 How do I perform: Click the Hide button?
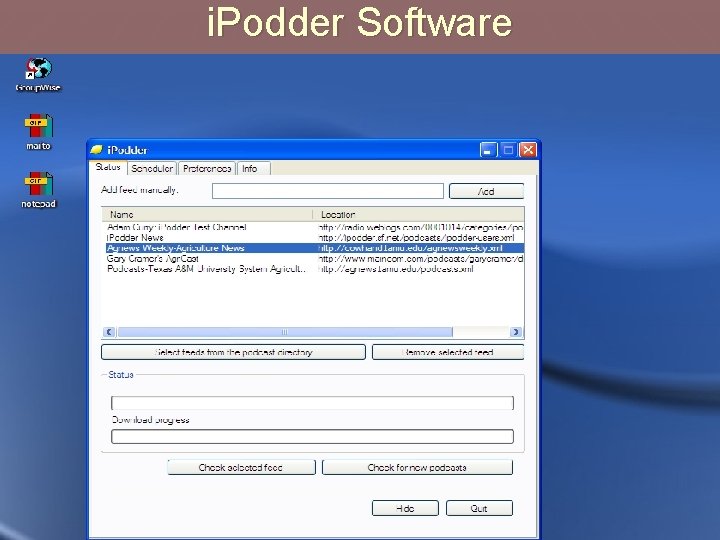click(405, 508)
